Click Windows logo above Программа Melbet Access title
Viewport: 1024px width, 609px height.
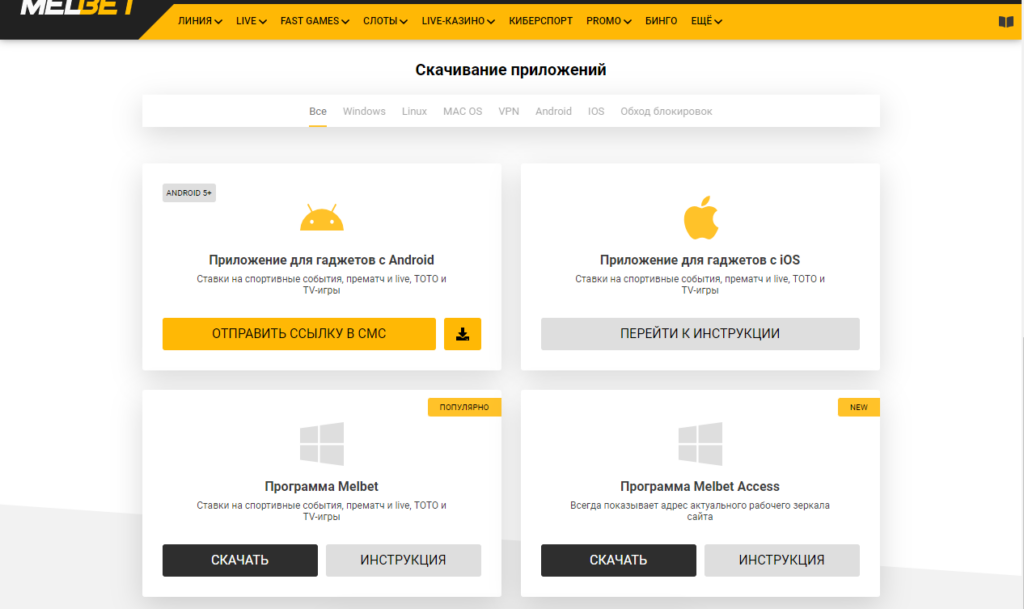pos(700,444)
